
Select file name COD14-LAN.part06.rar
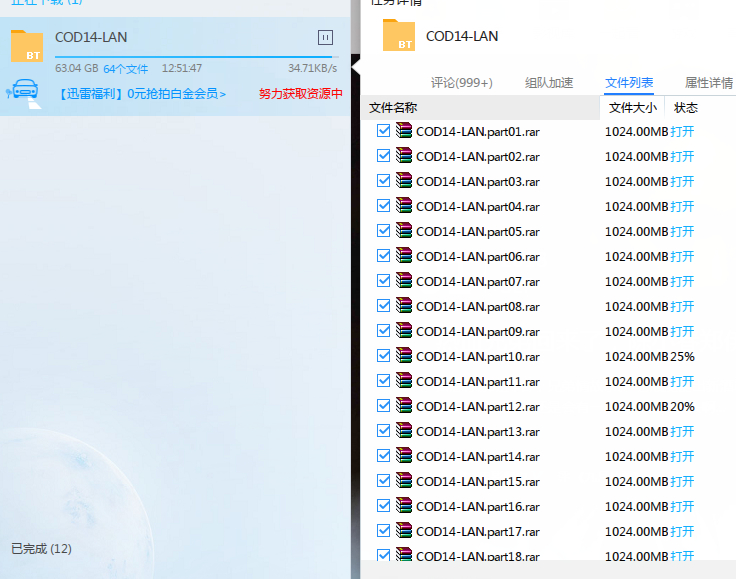tap(478, 257)
